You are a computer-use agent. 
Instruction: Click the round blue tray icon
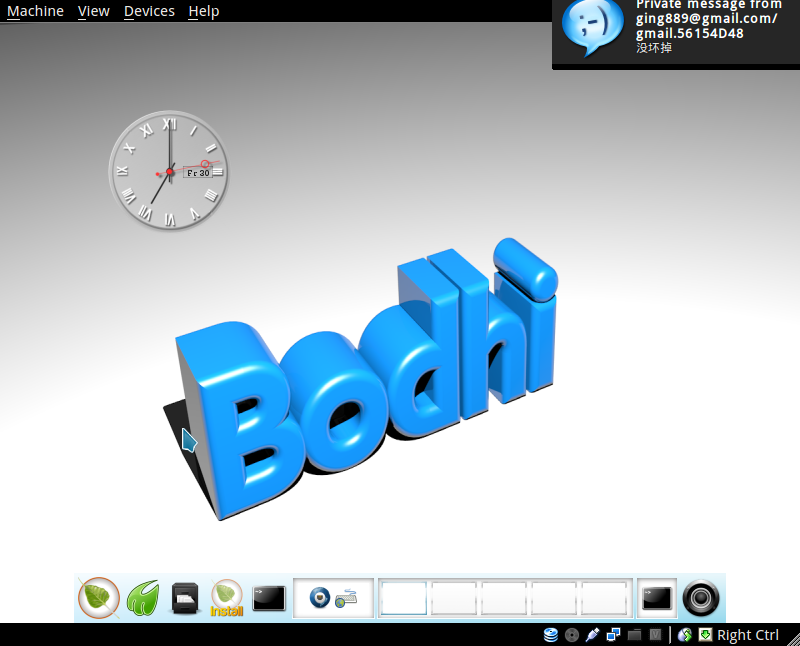click(320, 598)
